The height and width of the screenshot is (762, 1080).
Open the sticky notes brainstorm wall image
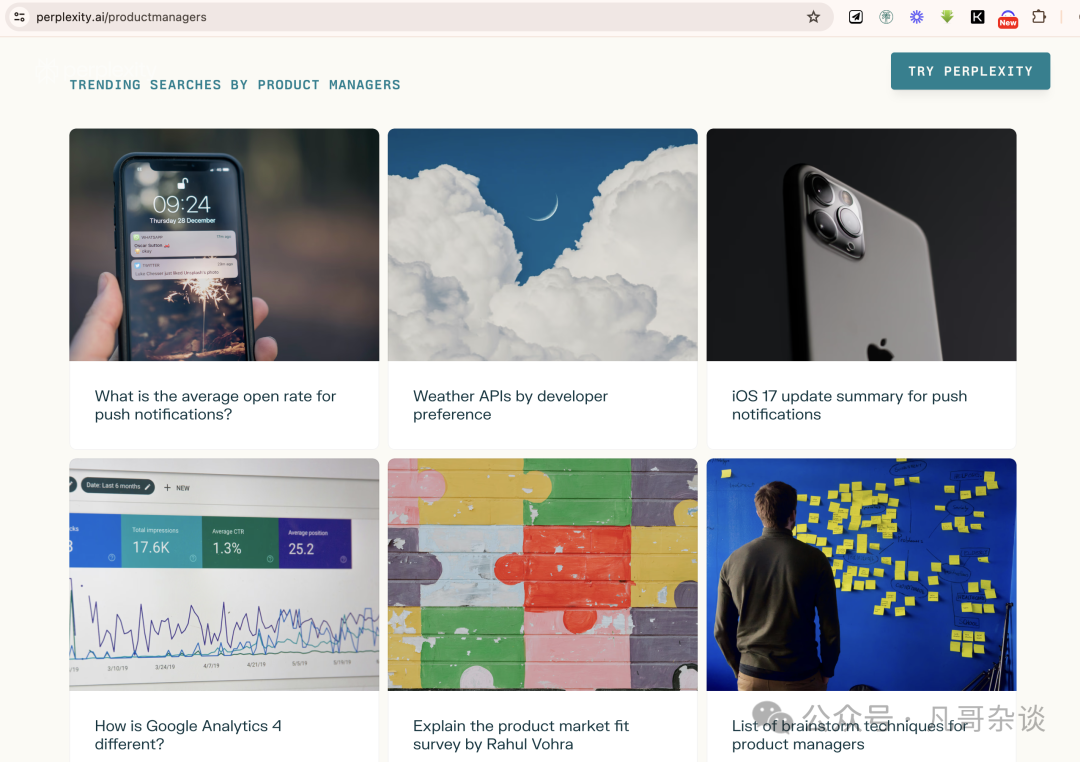point(861,575)
